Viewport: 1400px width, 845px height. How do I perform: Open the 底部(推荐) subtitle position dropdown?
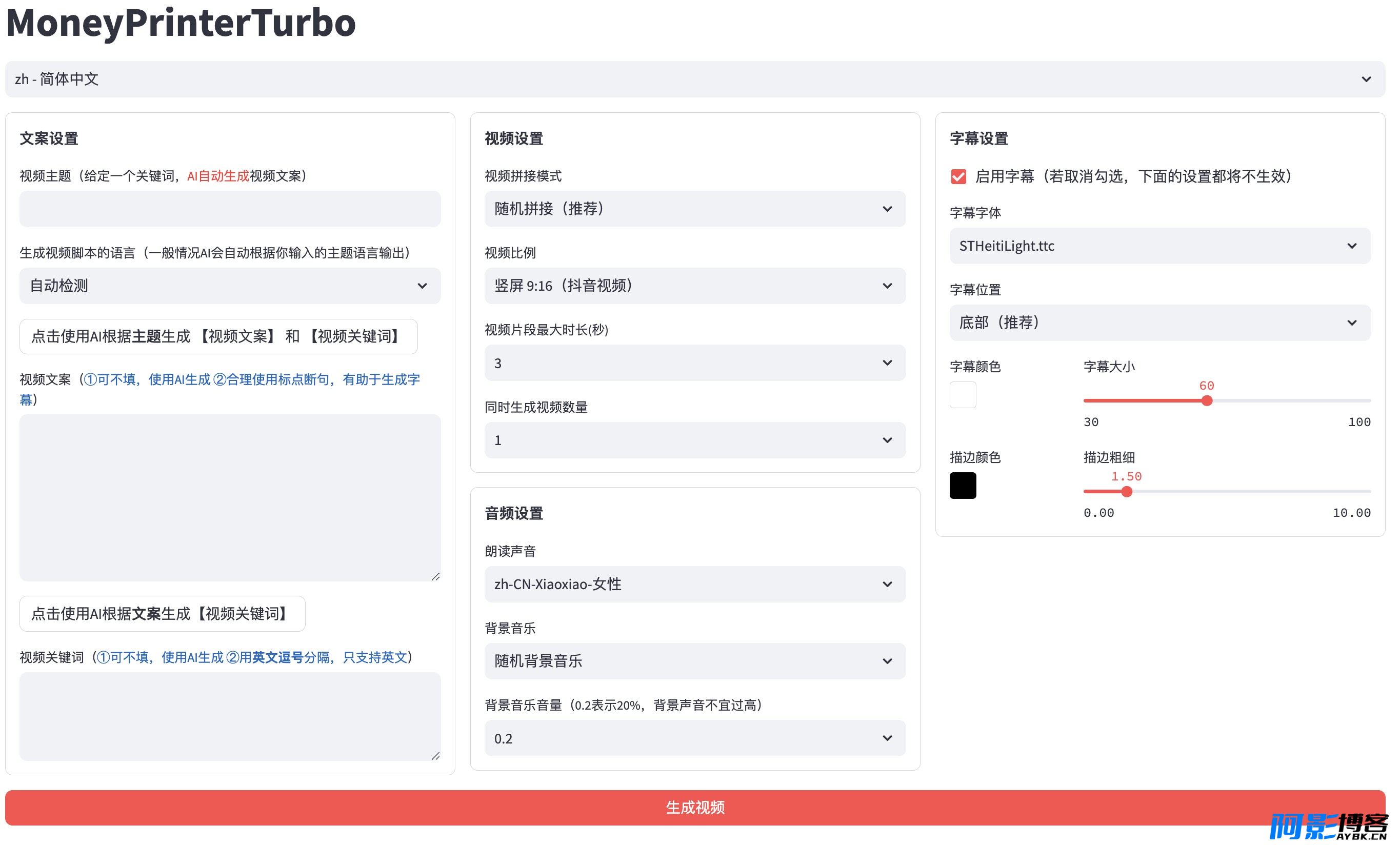1159,323
